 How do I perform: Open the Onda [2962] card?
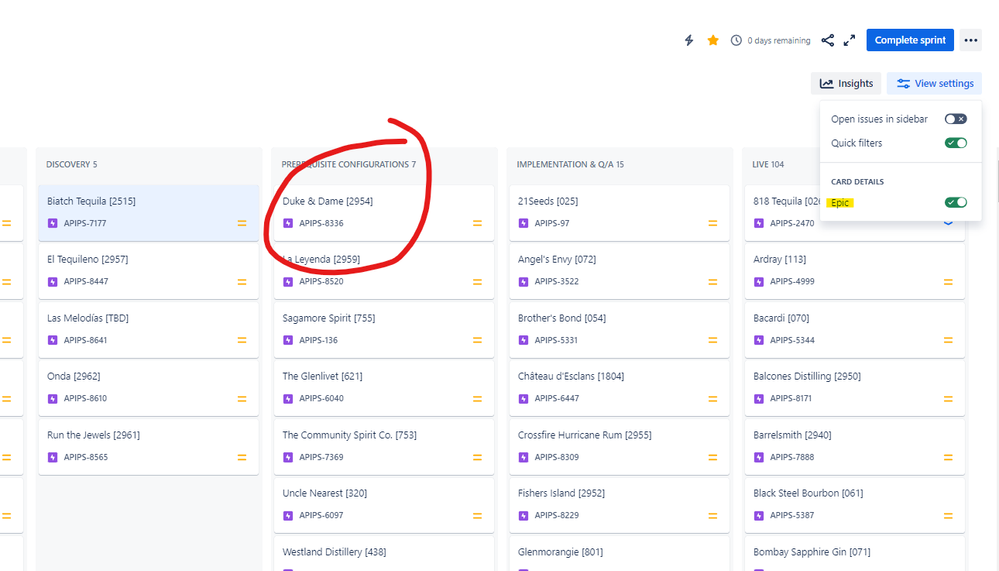pos(148,388)
